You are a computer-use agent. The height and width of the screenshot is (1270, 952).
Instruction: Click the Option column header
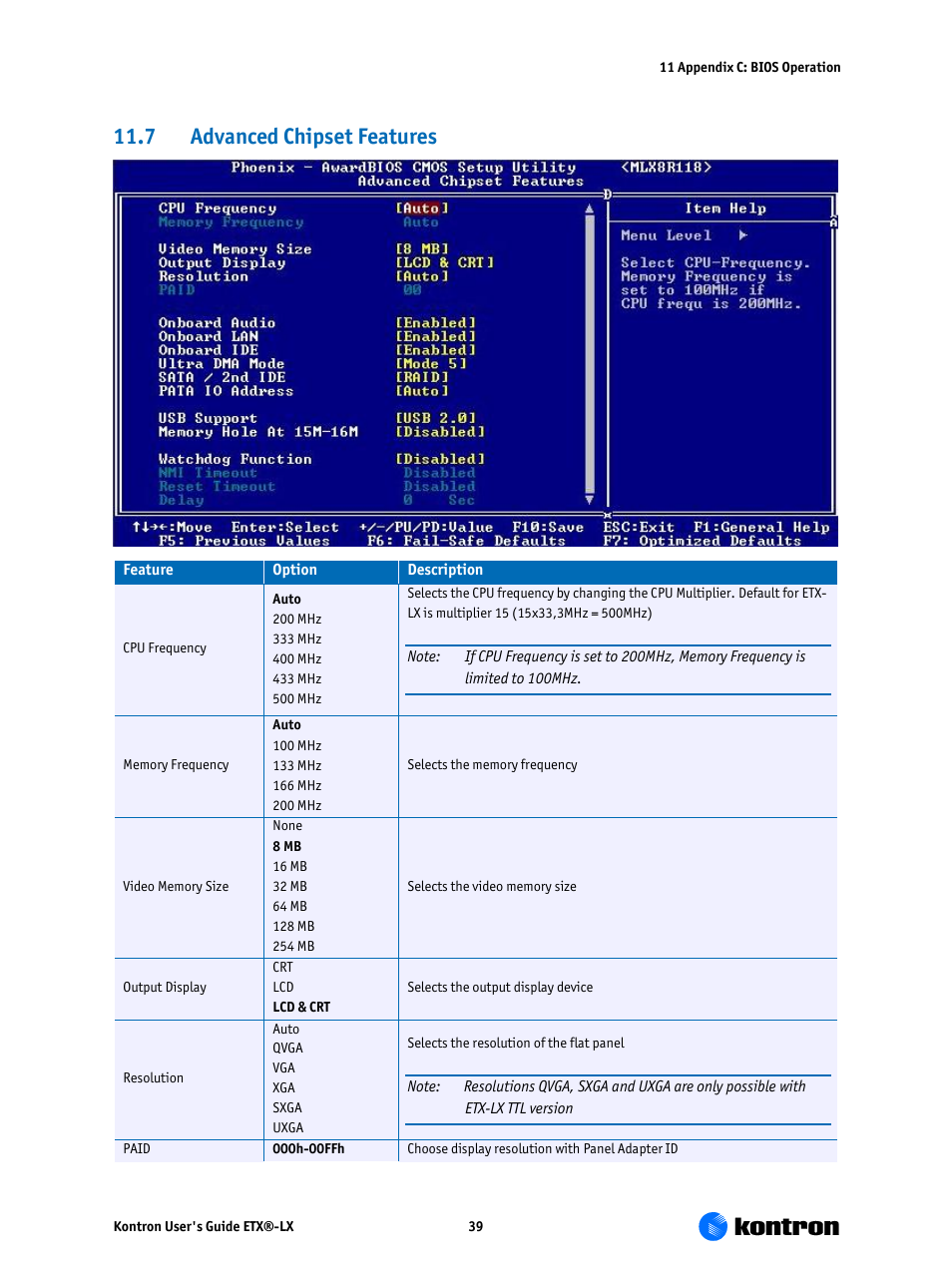click(294, 571)
